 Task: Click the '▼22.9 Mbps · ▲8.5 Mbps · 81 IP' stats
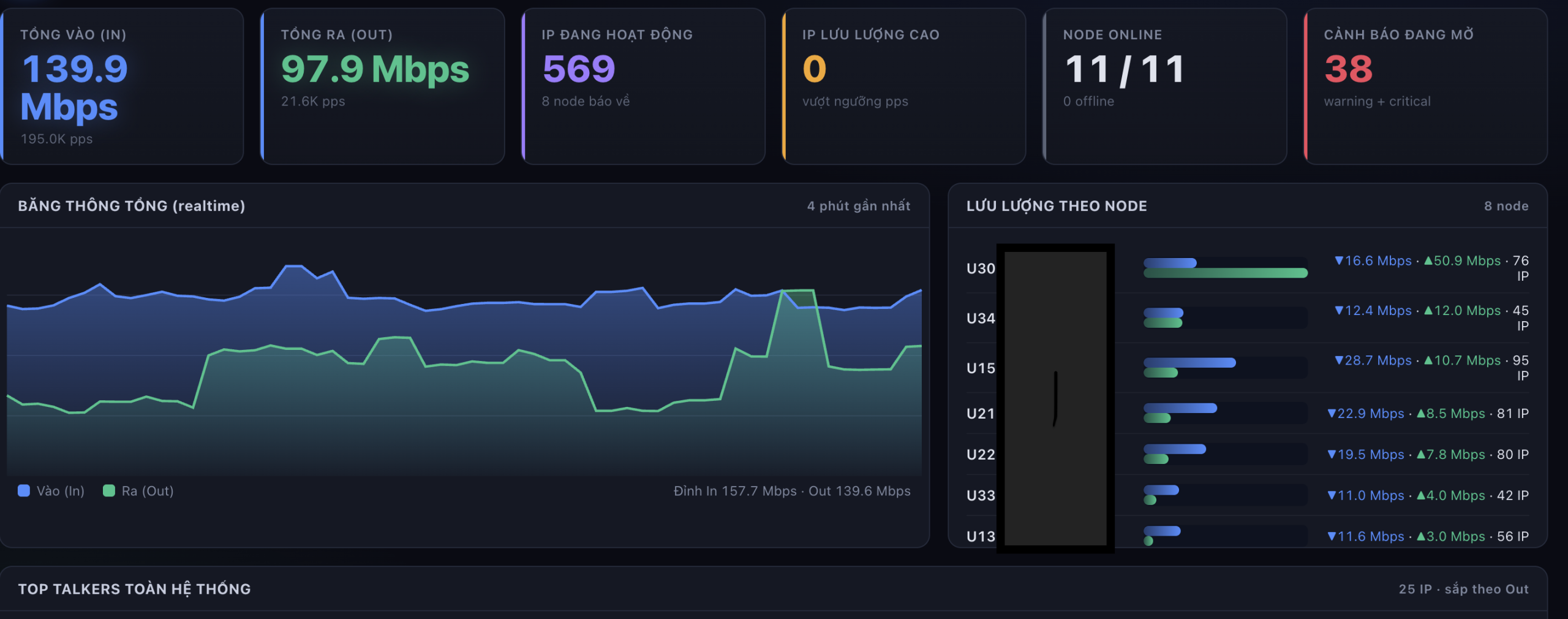click(x=1428, y=414)
